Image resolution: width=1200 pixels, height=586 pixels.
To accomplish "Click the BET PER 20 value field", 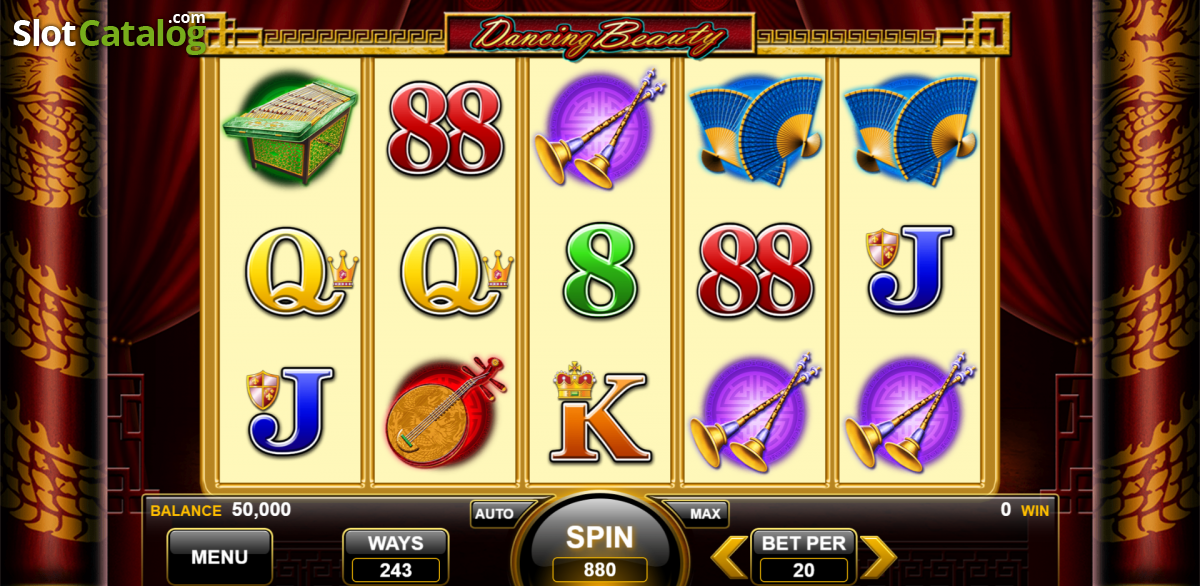I will (x=804, y=570).
